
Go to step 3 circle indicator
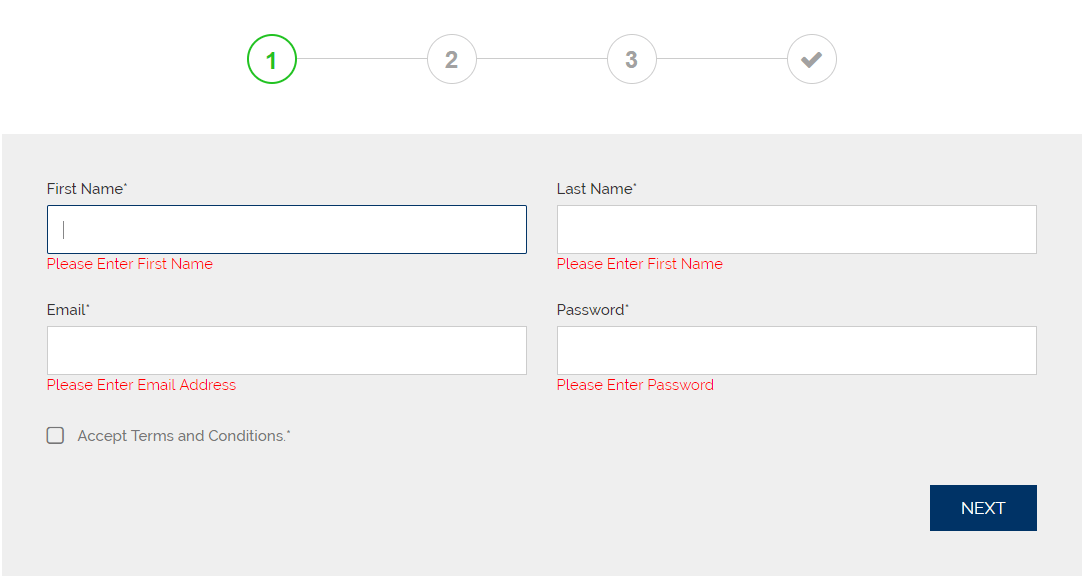click(x=632, y=60)
